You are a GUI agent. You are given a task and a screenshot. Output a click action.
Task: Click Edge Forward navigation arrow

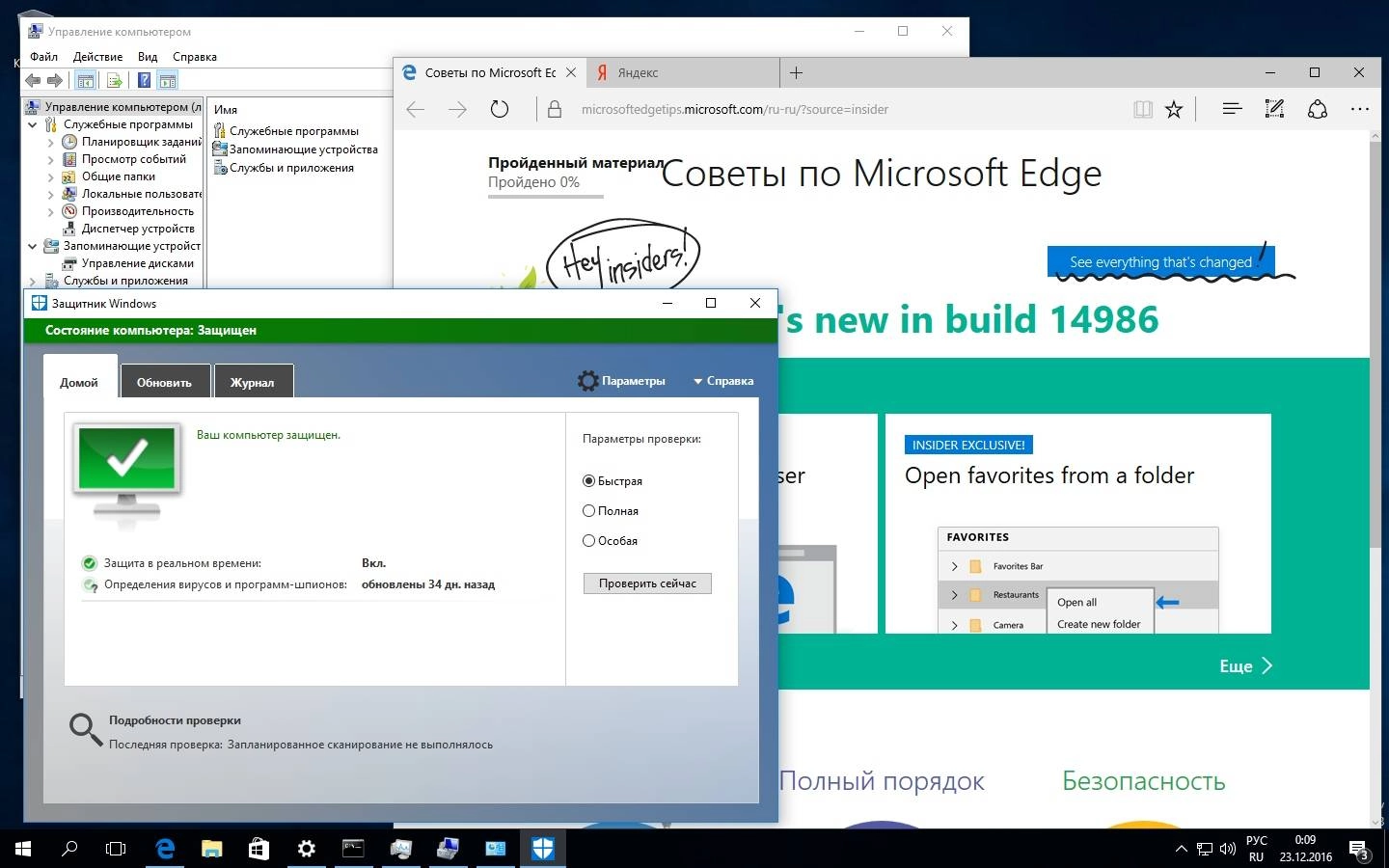click(x=457, y=109)
